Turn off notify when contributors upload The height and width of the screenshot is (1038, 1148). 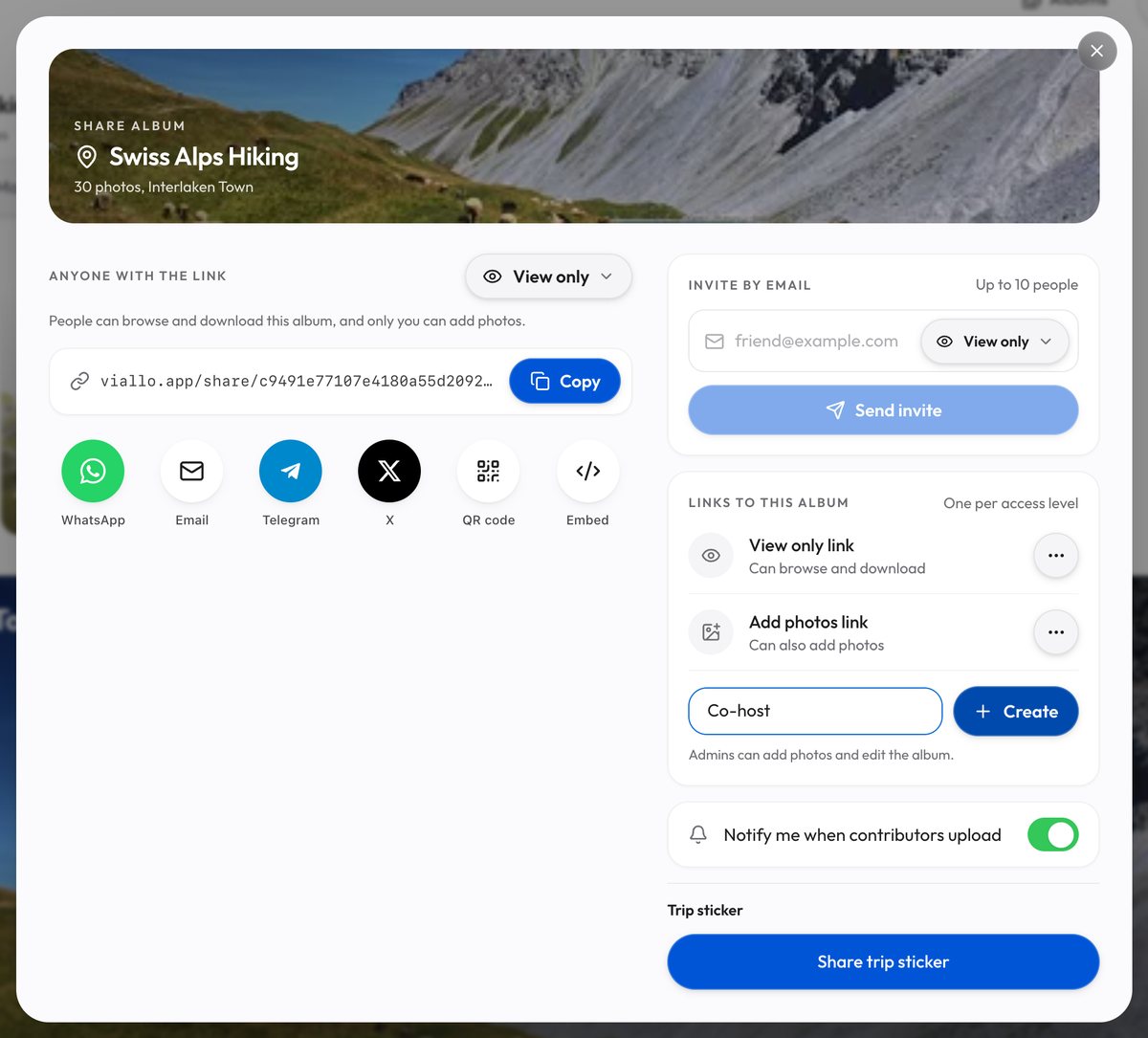click(x=1052, y=835)
